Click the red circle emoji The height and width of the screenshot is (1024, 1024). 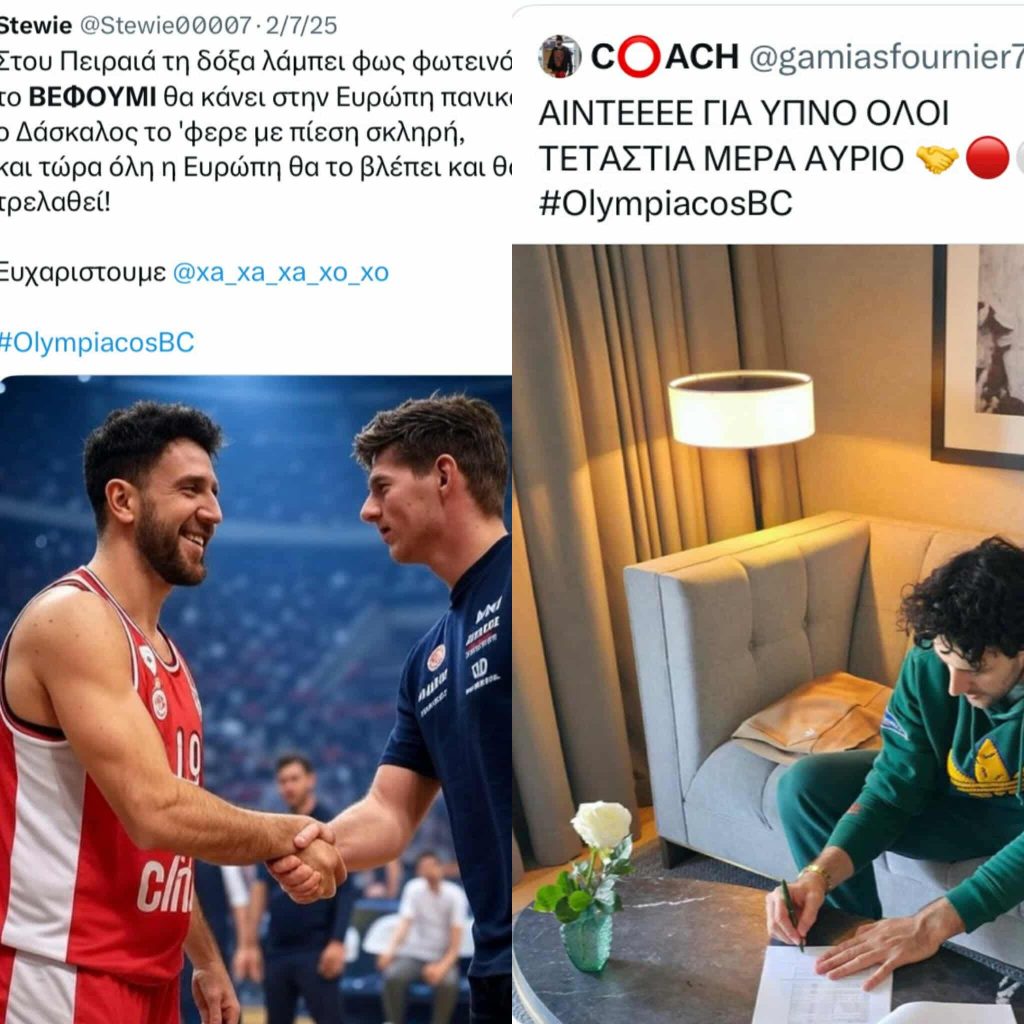[987, 158]
